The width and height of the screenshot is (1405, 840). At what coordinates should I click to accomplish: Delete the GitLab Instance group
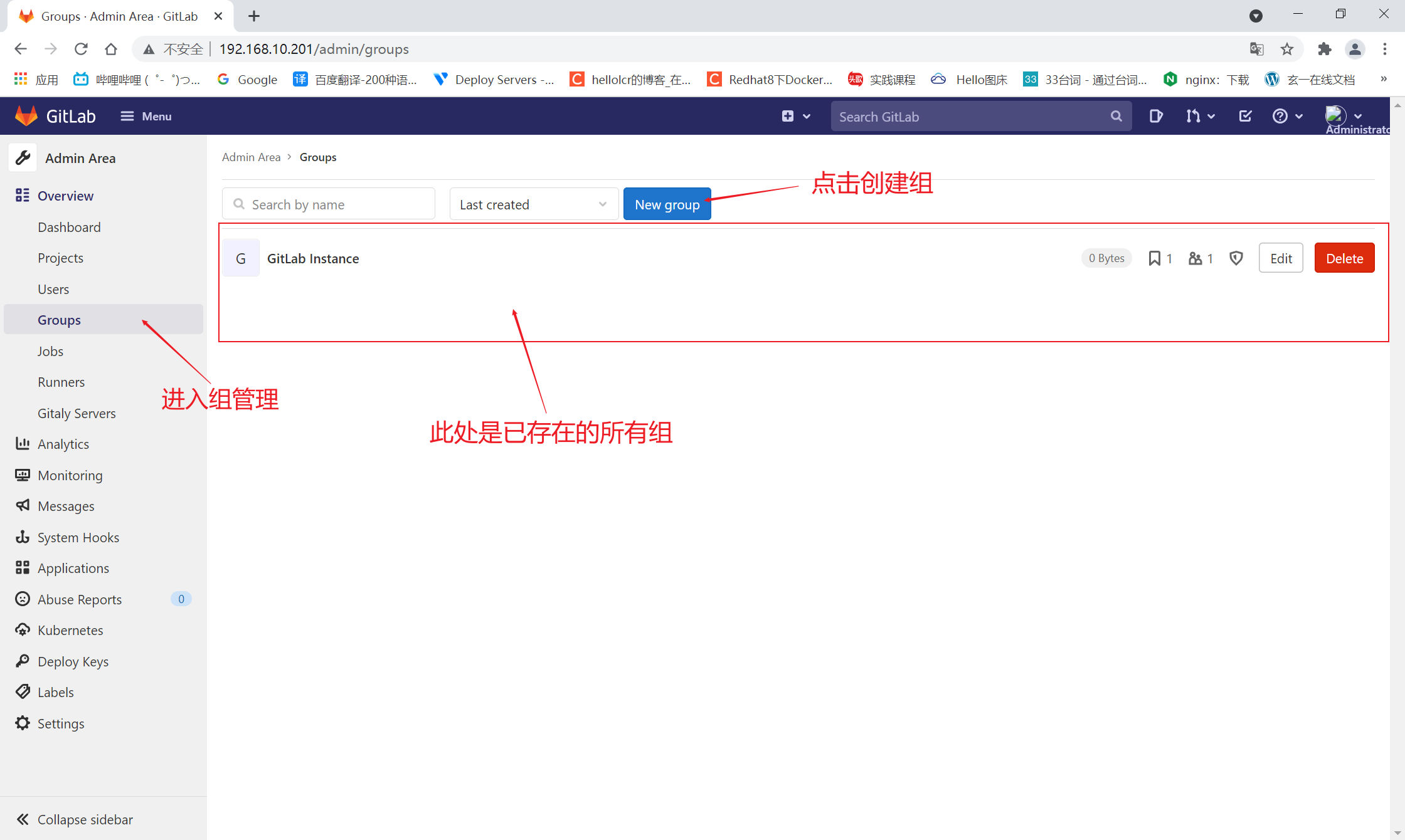[1344, 258]
